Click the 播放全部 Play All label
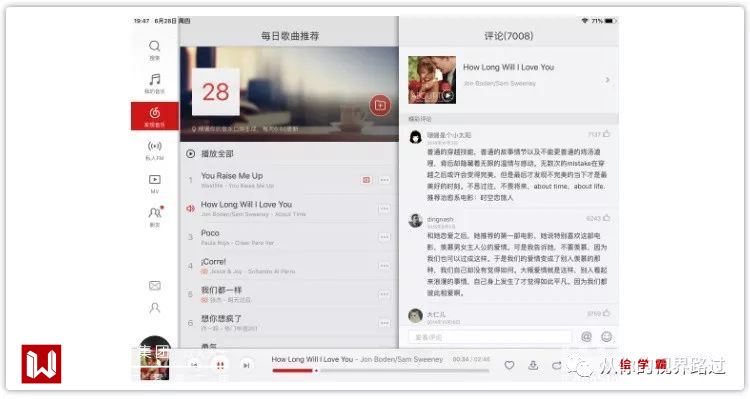 217,154
